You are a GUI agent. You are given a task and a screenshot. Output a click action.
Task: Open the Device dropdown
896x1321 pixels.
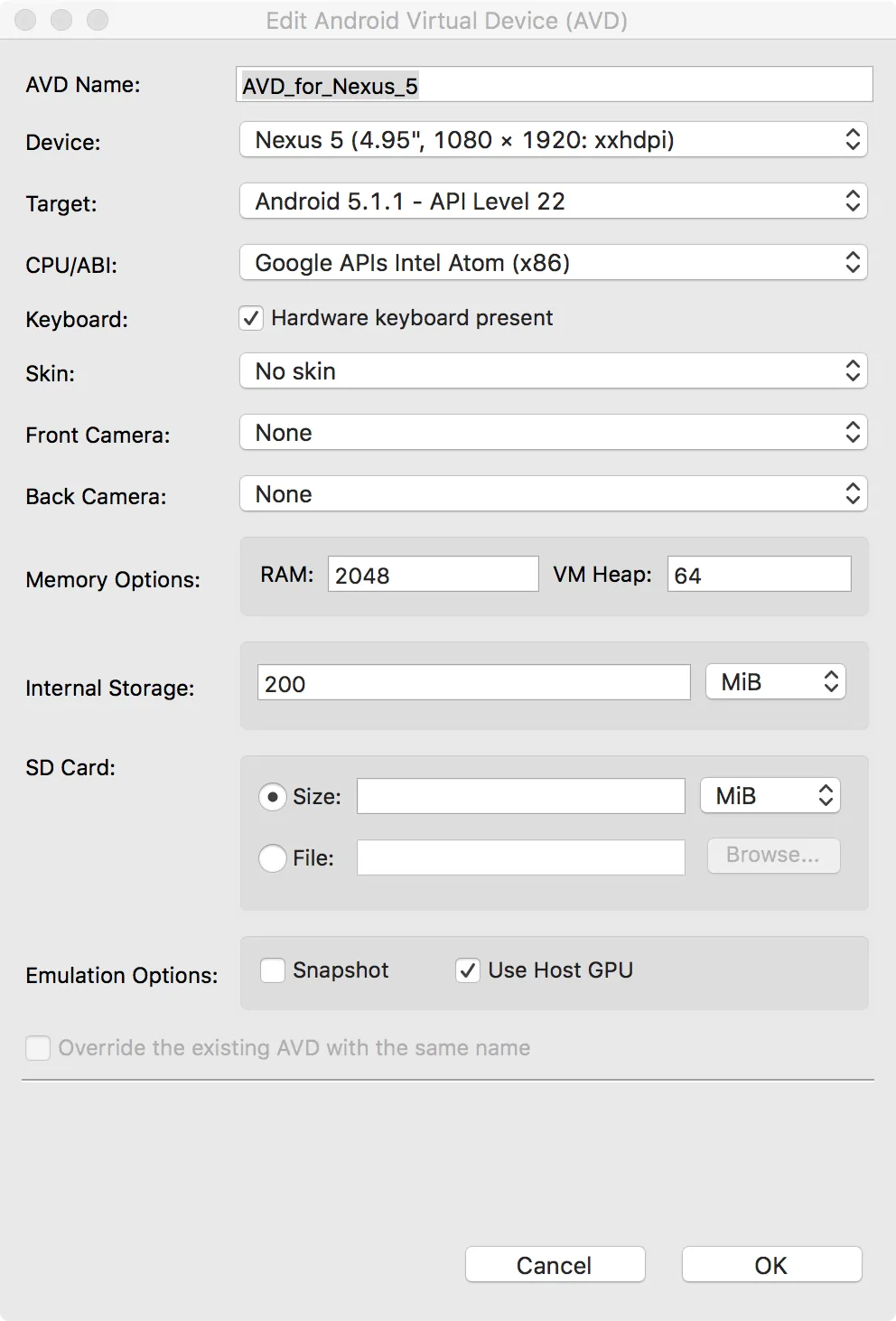pos(553,140)
